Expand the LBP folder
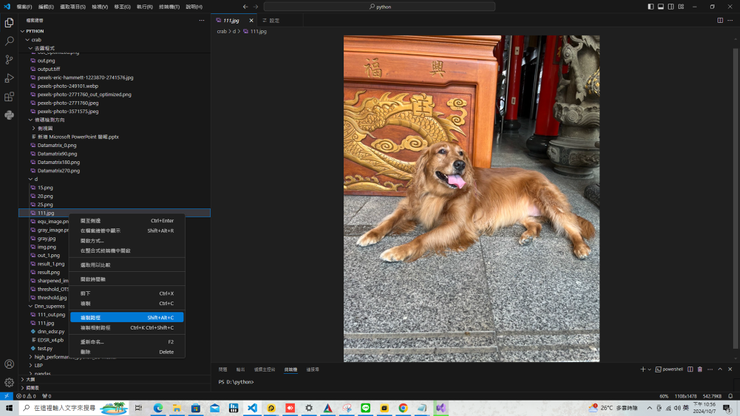 coord(39,365)
